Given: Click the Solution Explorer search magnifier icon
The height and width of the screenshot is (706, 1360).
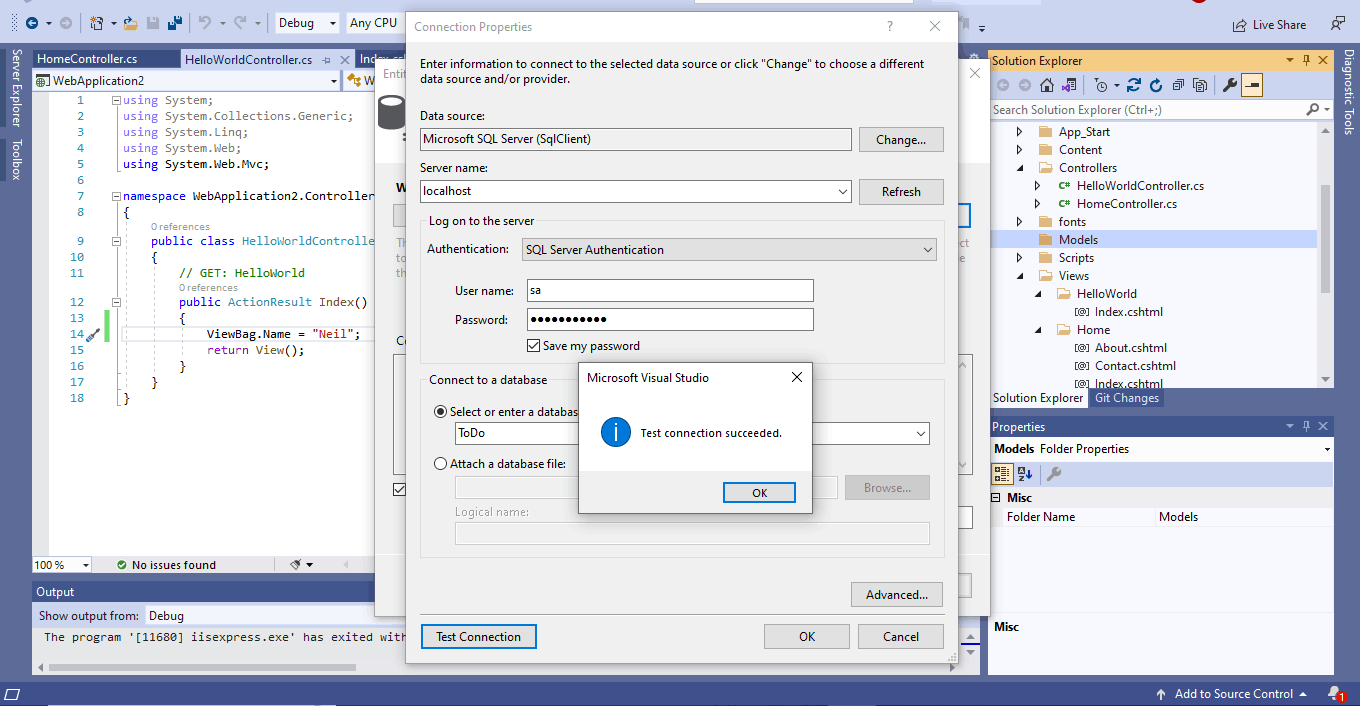Looking at the screenshot, I should pyautogui.click(x=1312, y=109).
